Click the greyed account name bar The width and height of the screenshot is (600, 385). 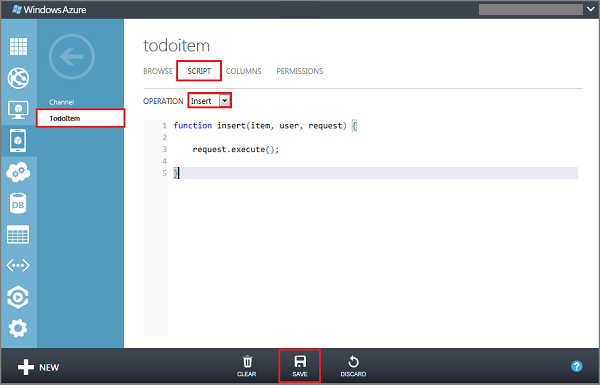point(531,9)
